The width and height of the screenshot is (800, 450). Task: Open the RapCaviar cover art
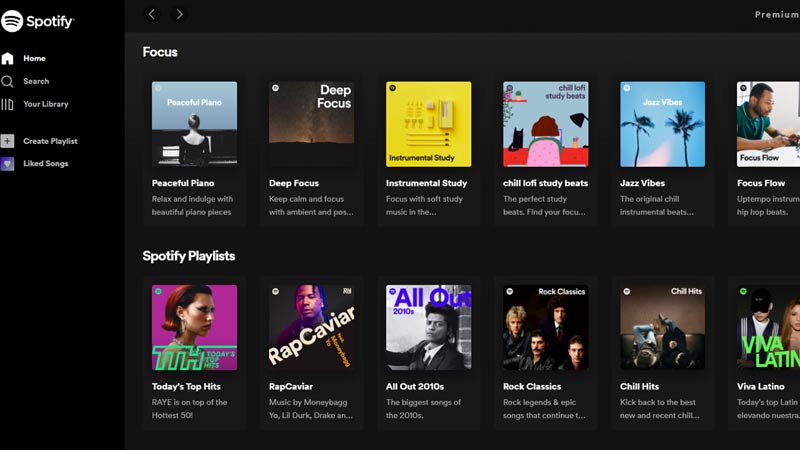pyautogui.click(x=311, y=328)
